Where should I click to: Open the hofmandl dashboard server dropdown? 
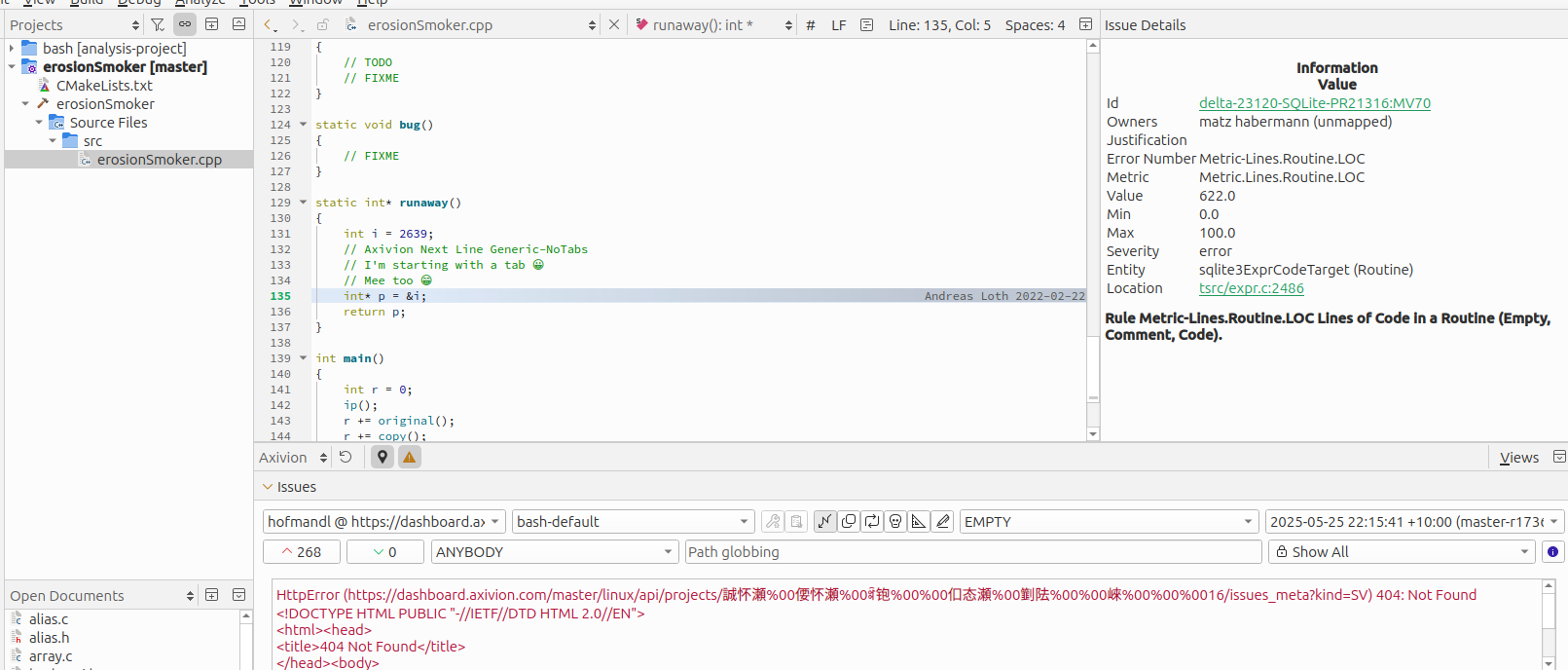[x=384, y=522]
